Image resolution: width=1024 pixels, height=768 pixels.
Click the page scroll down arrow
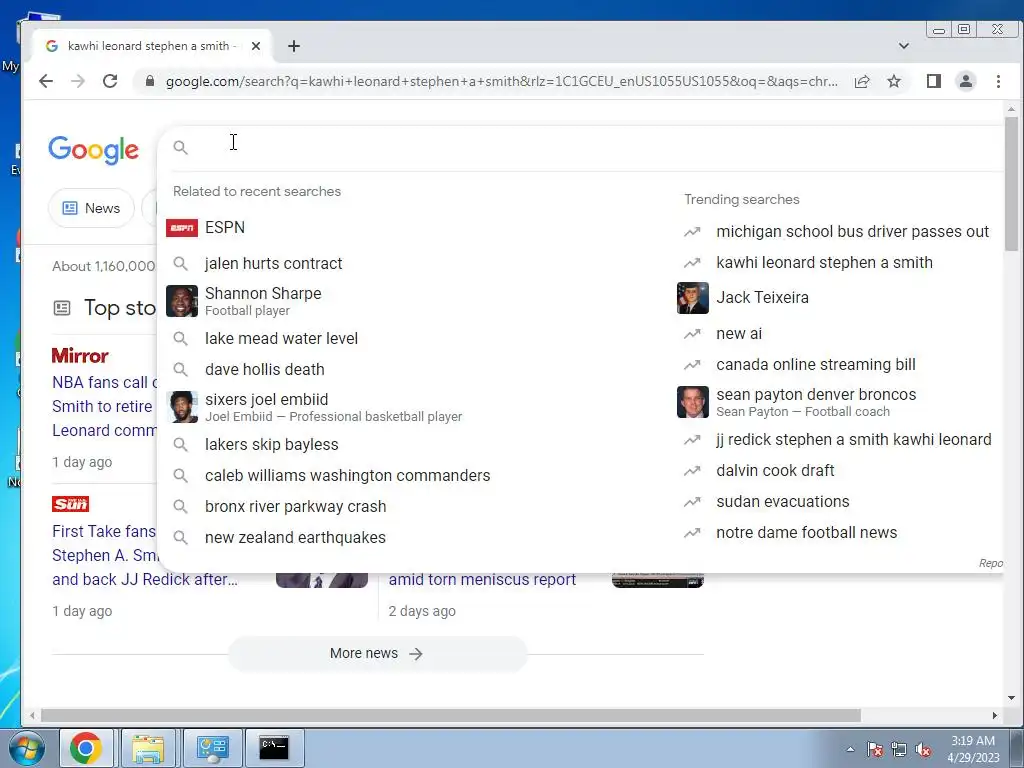(x=1012, y=698)
